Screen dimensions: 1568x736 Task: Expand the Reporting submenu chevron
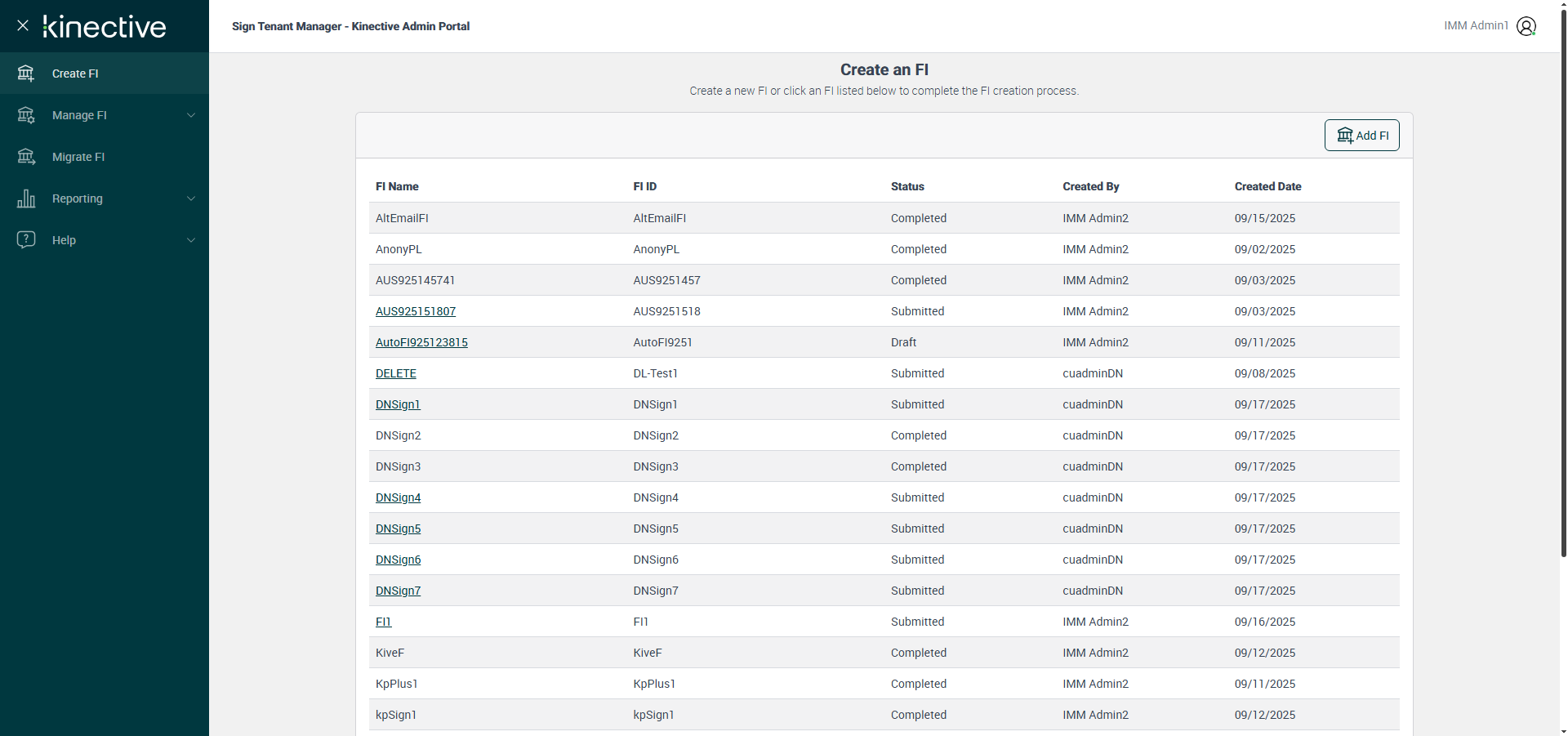pyautogui.click(x=191, y=198)
